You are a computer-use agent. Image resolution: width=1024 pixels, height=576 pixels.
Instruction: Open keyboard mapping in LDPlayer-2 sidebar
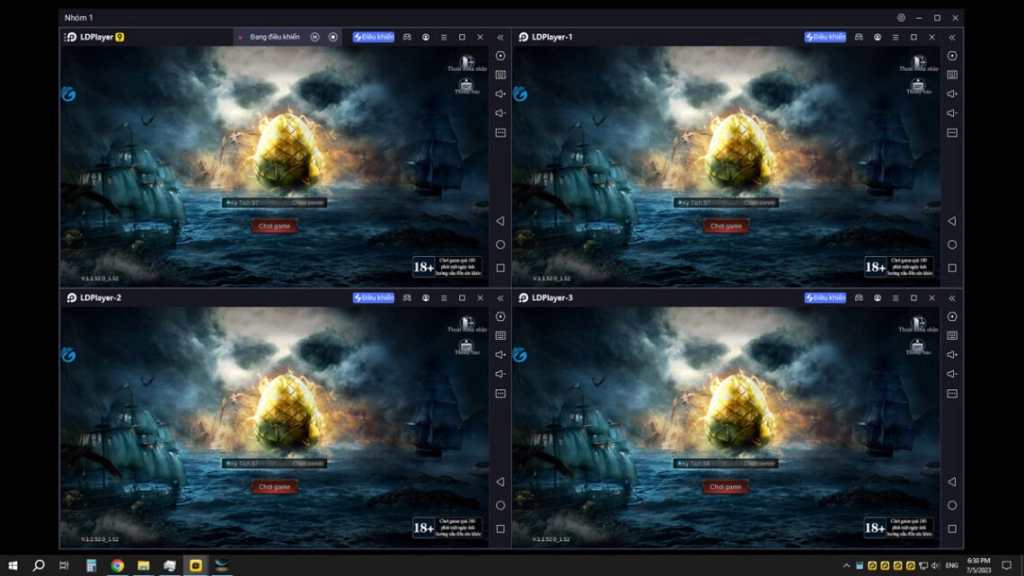[x=500, y=336]
